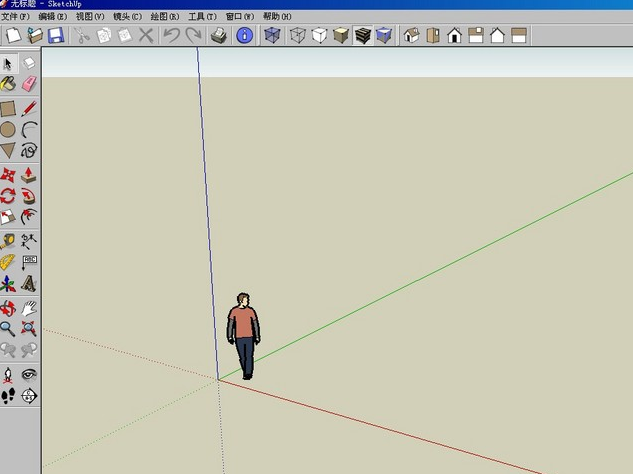Choose the Tape Measure tool
Image resolution: width=633 pixels, height=474 pixels.
(x=9, y=241)
